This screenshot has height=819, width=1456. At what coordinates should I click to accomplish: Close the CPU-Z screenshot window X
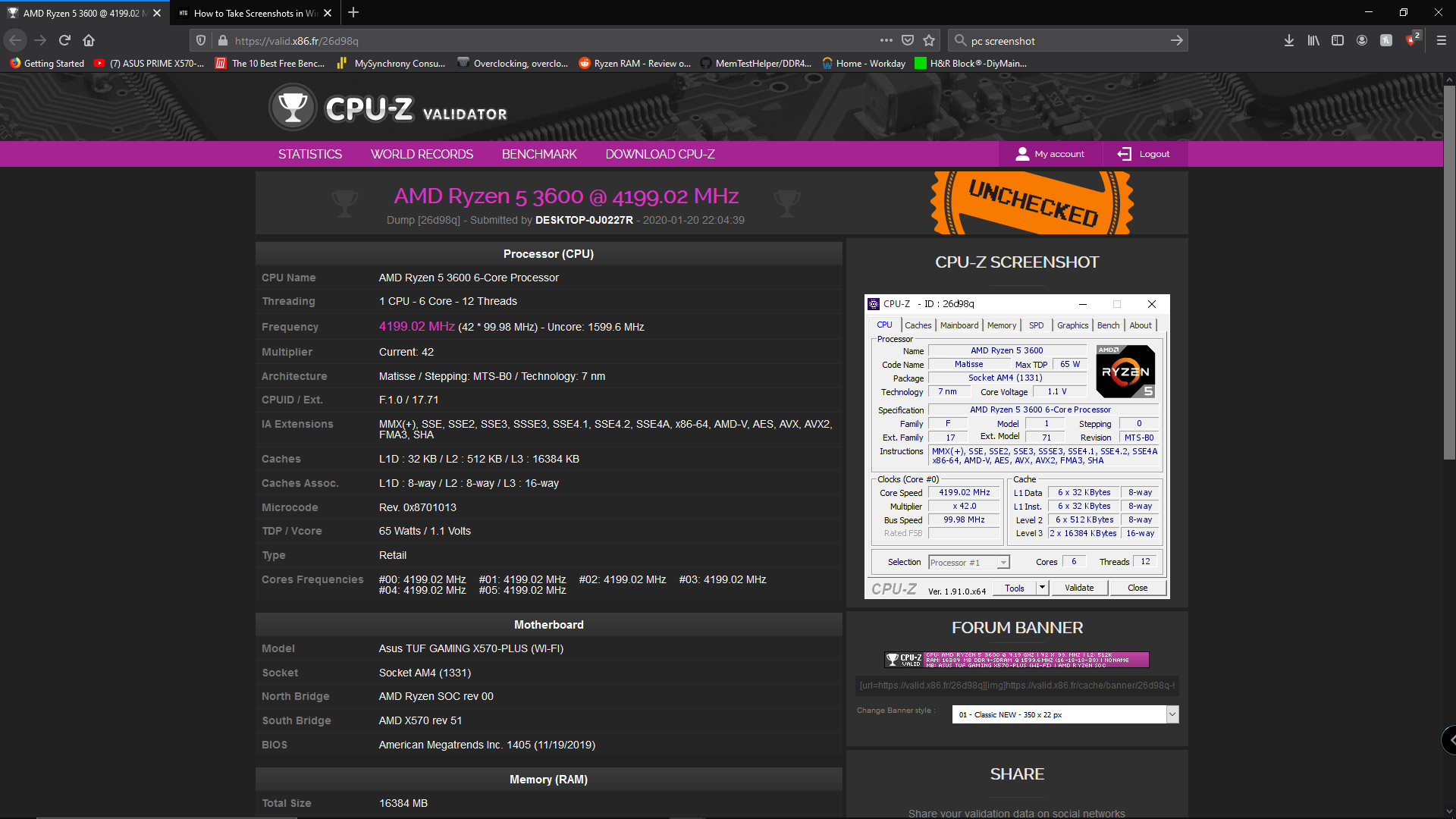coord(1151,304)
